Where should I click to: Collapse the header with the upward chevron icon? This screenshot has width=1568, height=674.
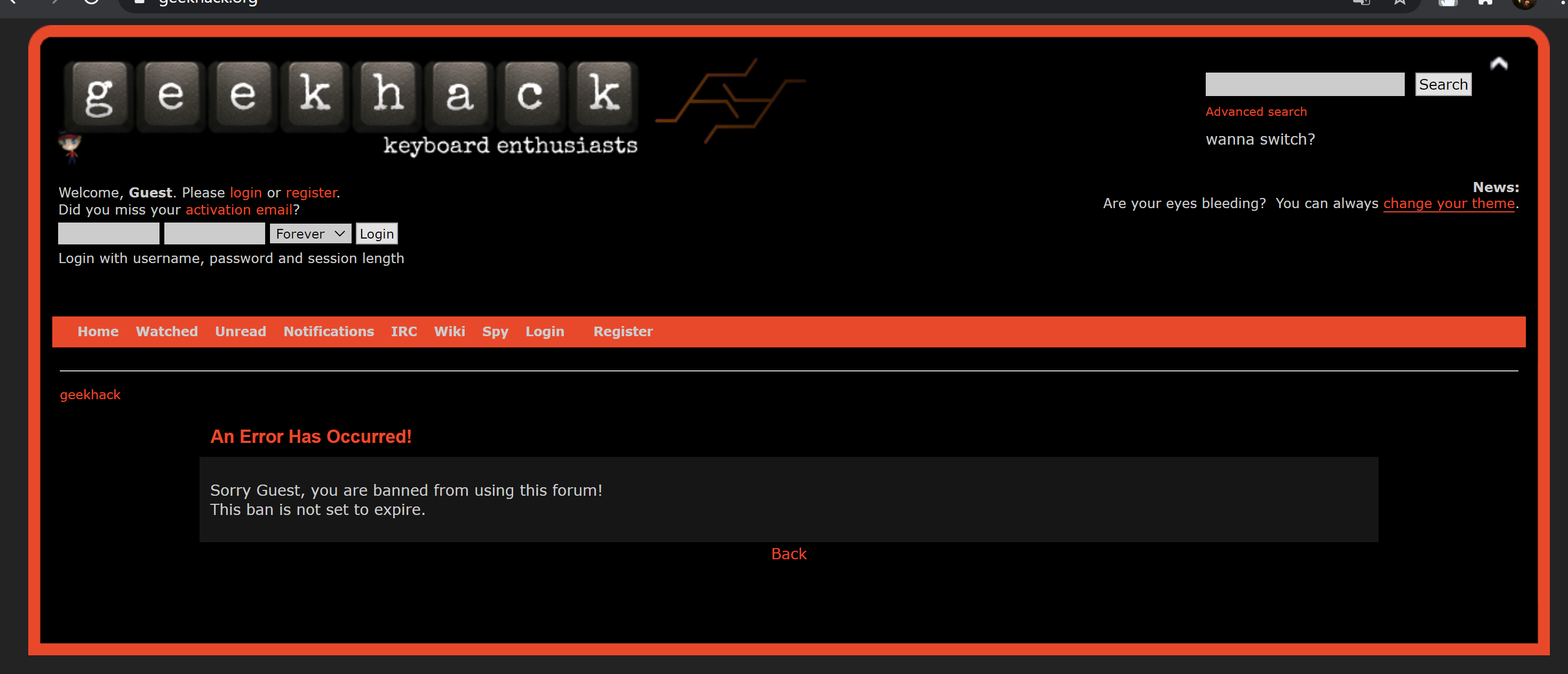1499,64
